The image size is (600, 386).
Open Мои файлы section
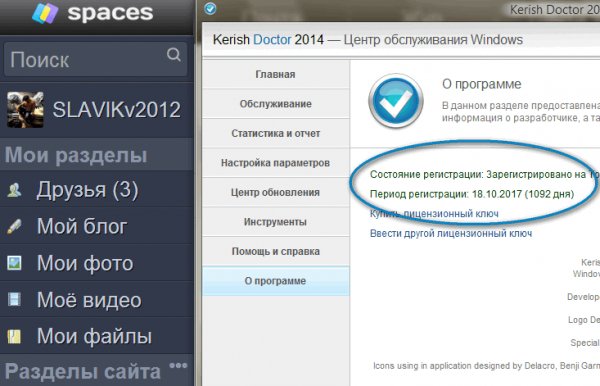tap(96, 336)
